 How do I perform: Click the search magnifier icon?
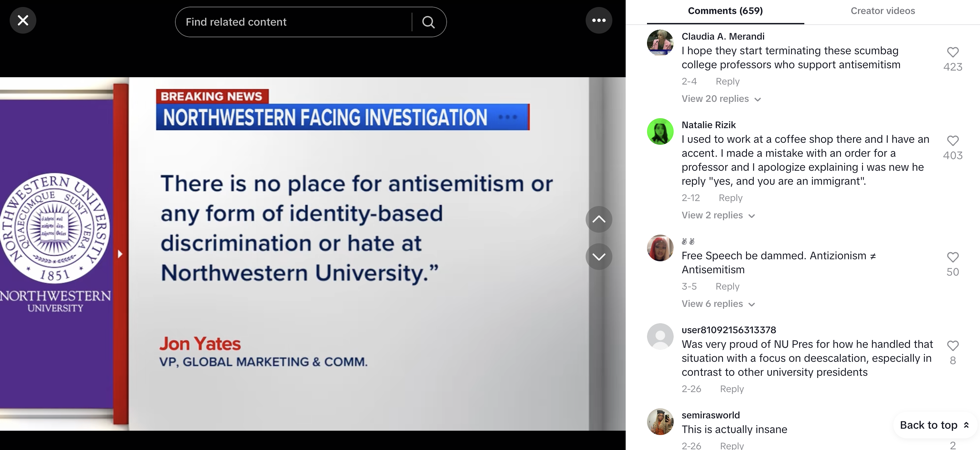(x=428, y=22)
